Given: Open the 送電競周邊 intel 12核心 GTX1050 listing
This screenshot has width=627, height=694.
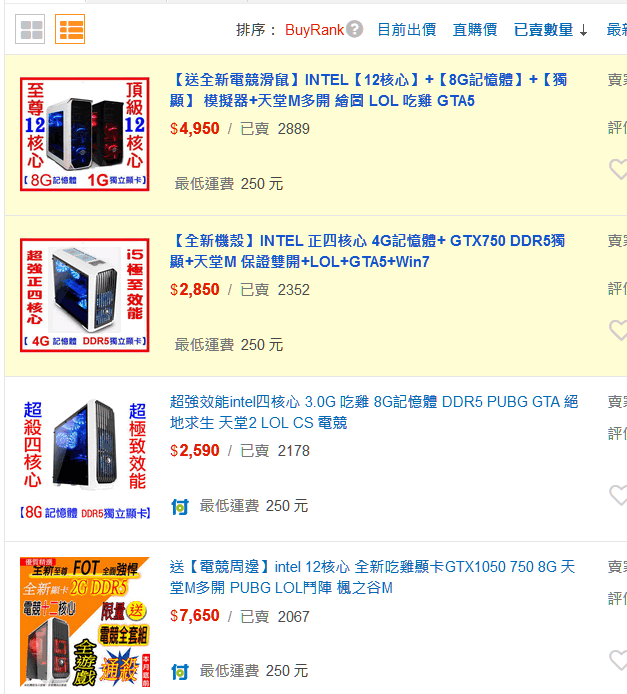Looking at the screenshot, I should [373, 577].
